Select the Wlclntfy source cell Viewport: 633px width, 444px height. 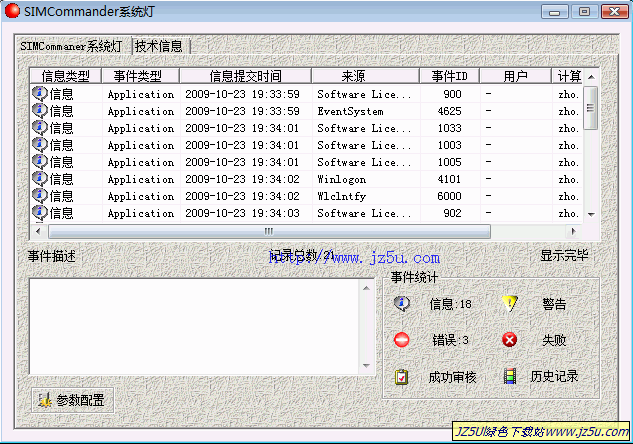pos(342,196)
